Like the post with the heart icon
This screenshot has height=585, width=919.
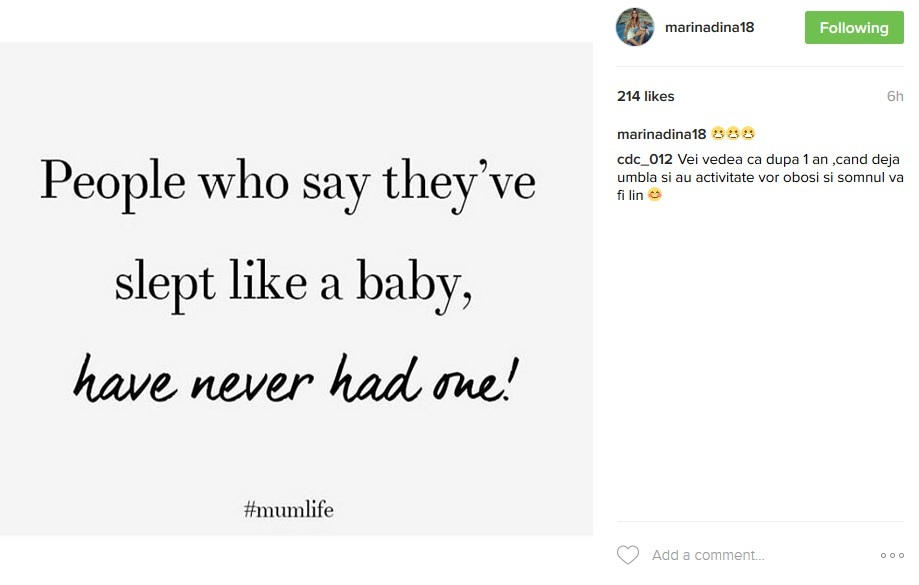(x=628, y=555)
